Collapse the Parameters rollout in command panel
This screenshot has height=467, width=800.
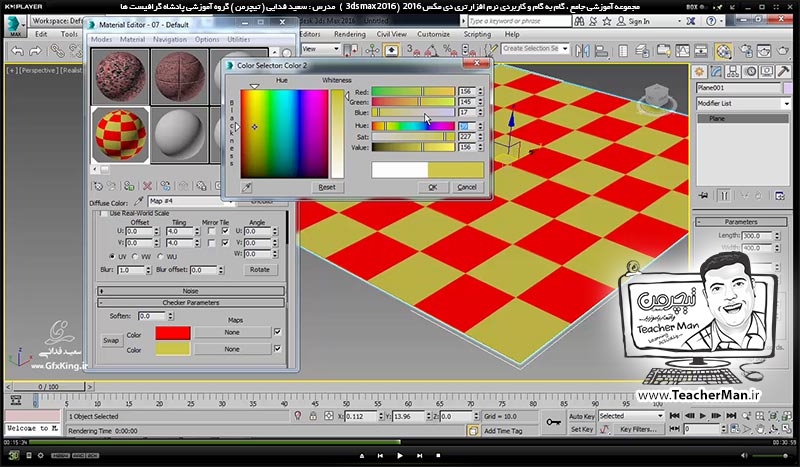point(741,222)
